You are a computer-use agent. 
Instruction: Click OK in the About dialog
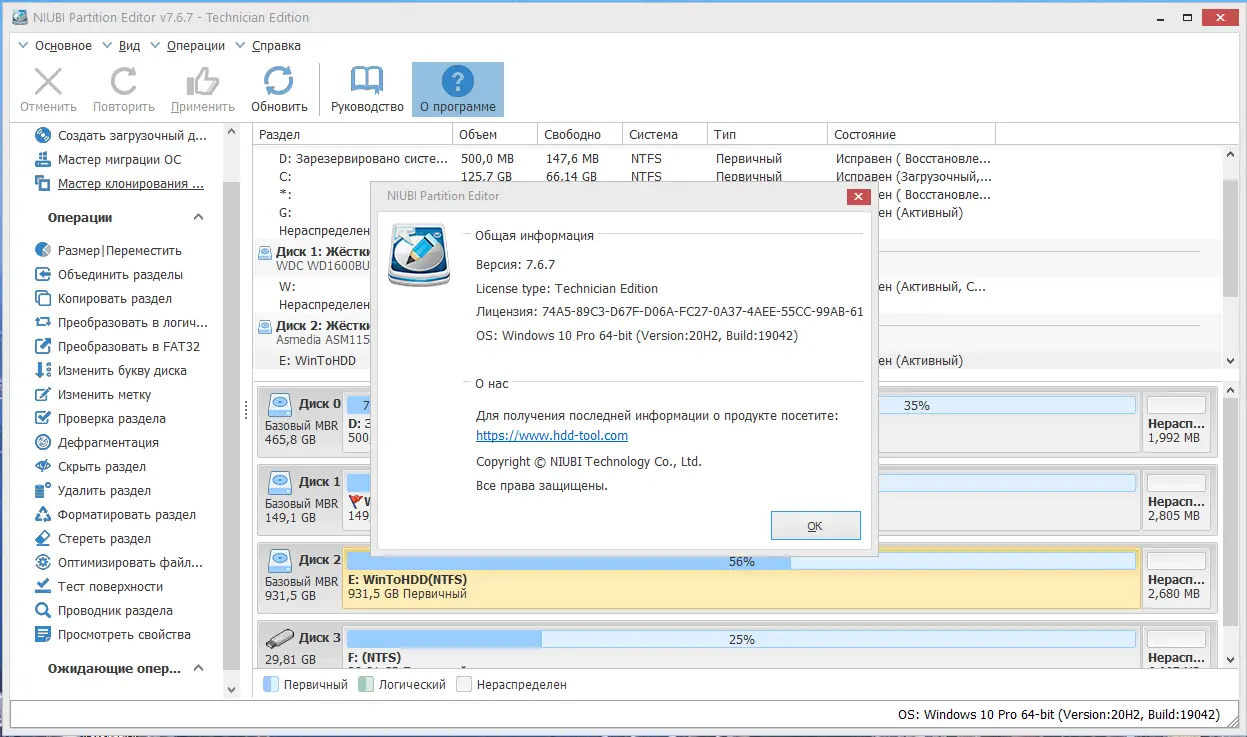point(815,525)
